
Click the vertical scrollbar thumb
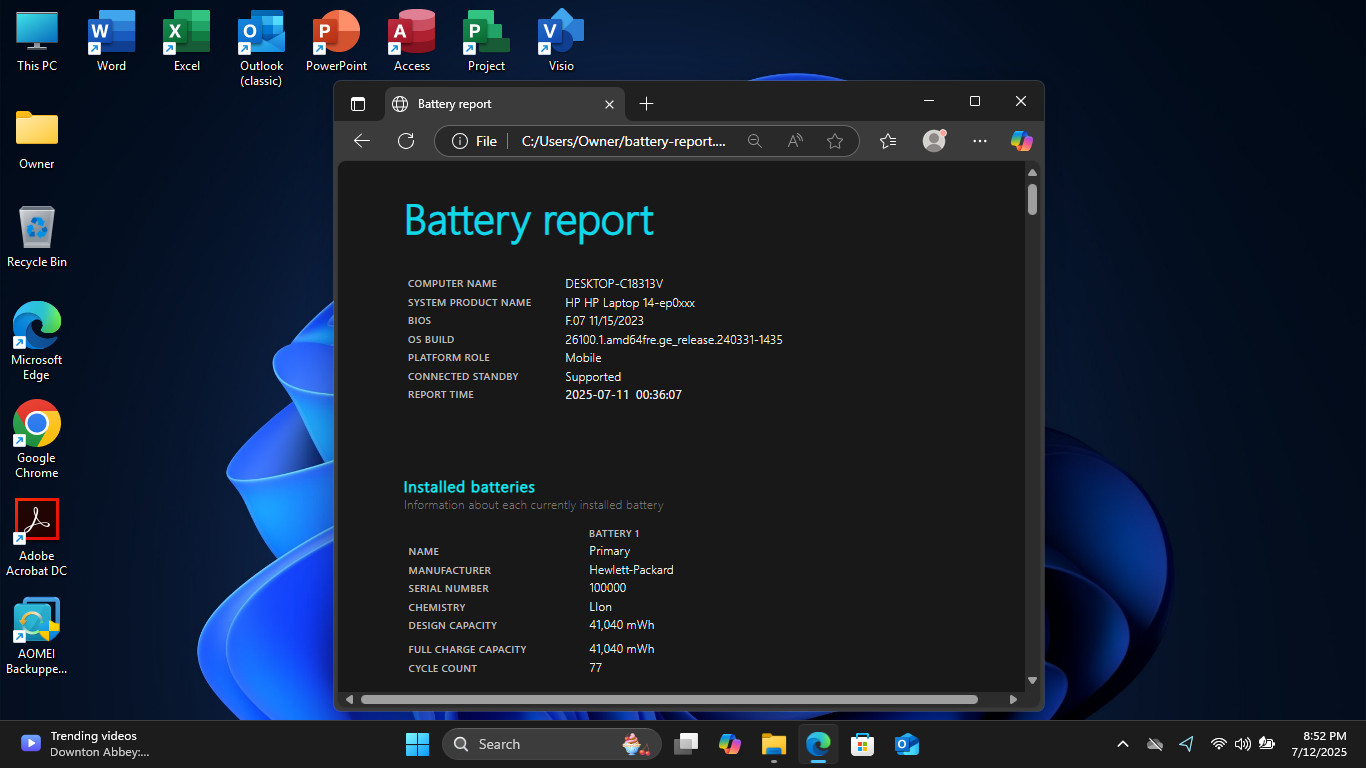[1032, 198]
